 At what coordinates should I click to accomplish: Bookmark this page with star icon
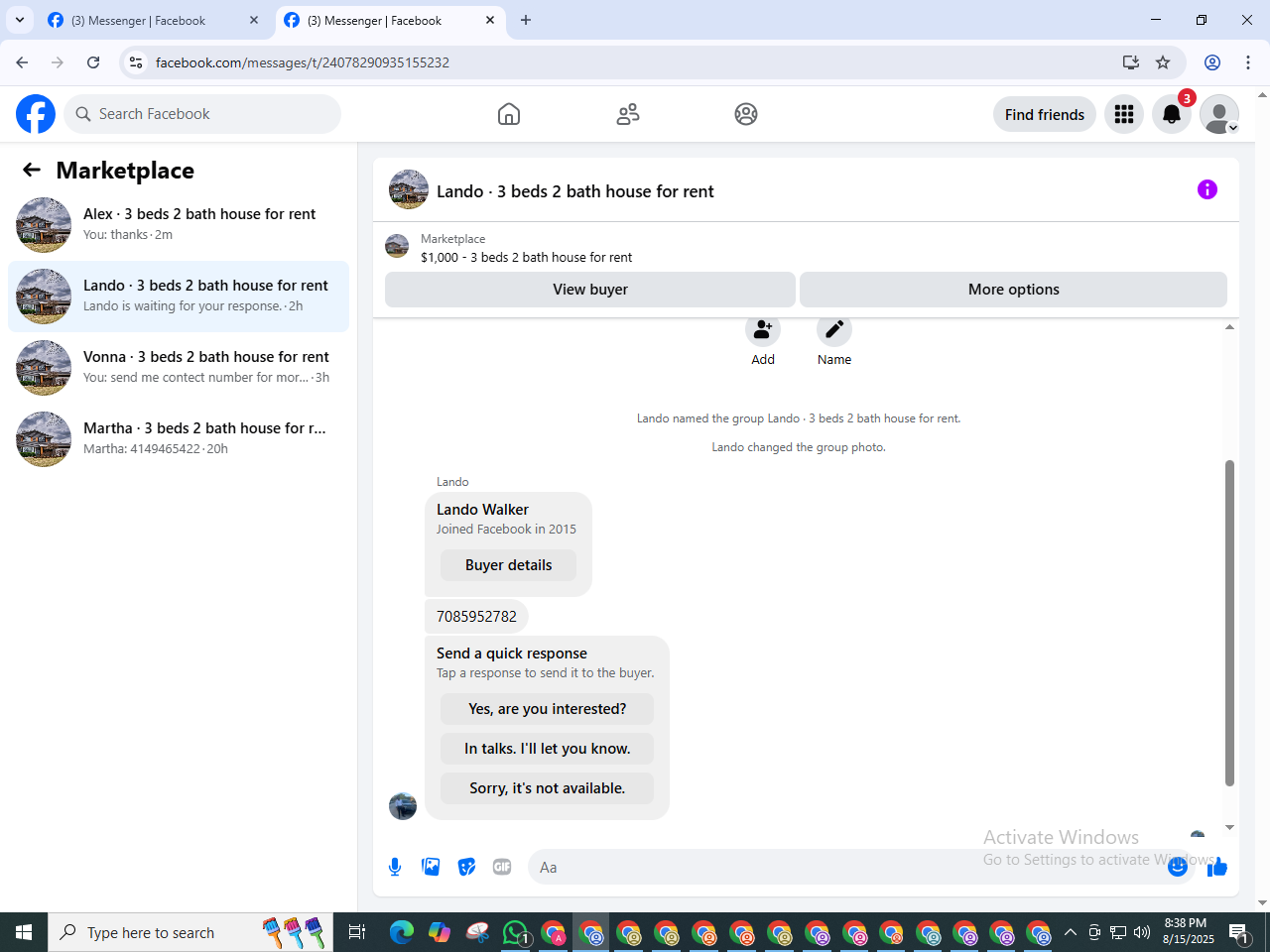click(1163, 62)
